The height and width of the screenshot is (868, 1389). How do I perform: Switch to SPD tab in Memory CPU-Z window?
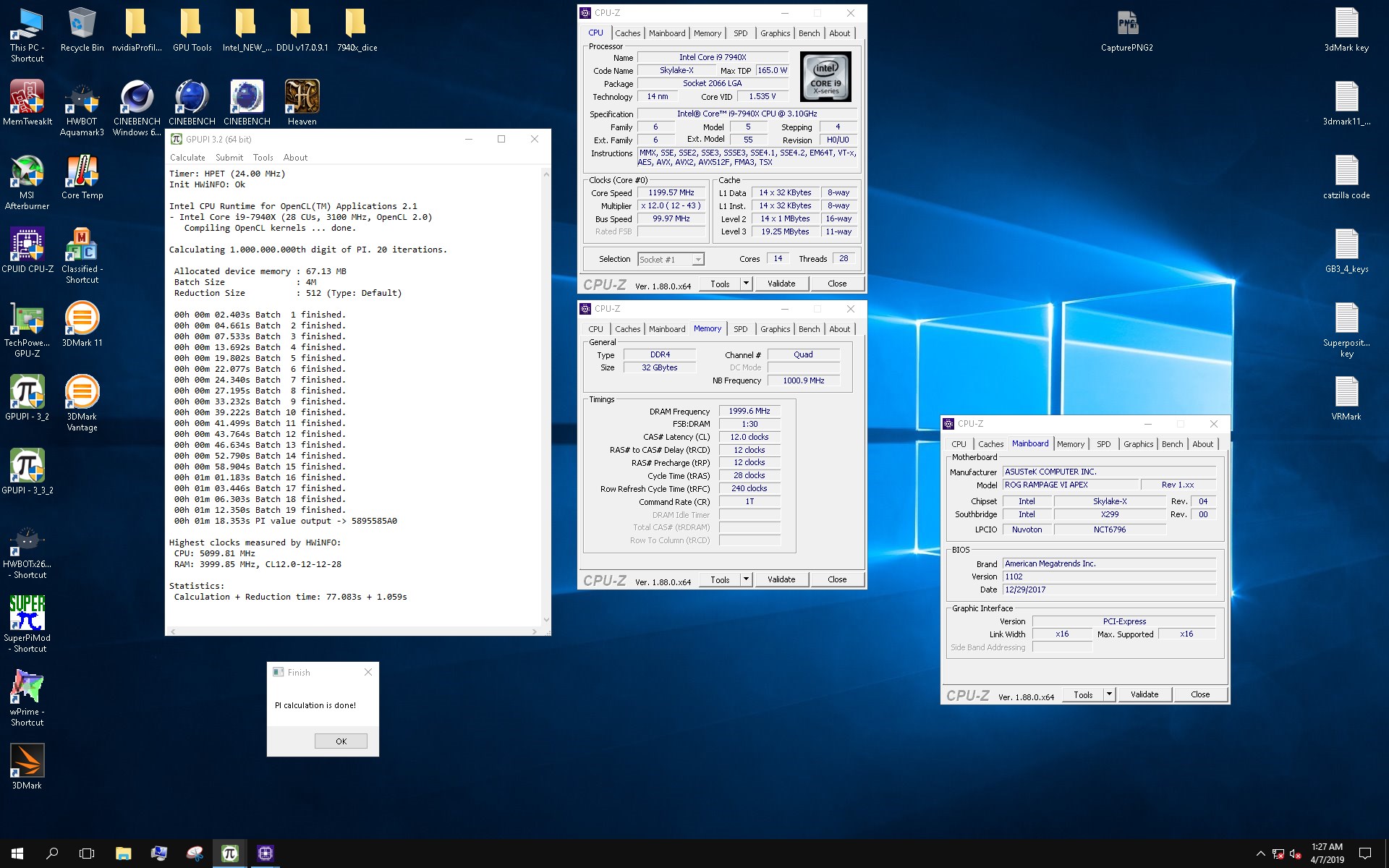click(x=740, y=329)
